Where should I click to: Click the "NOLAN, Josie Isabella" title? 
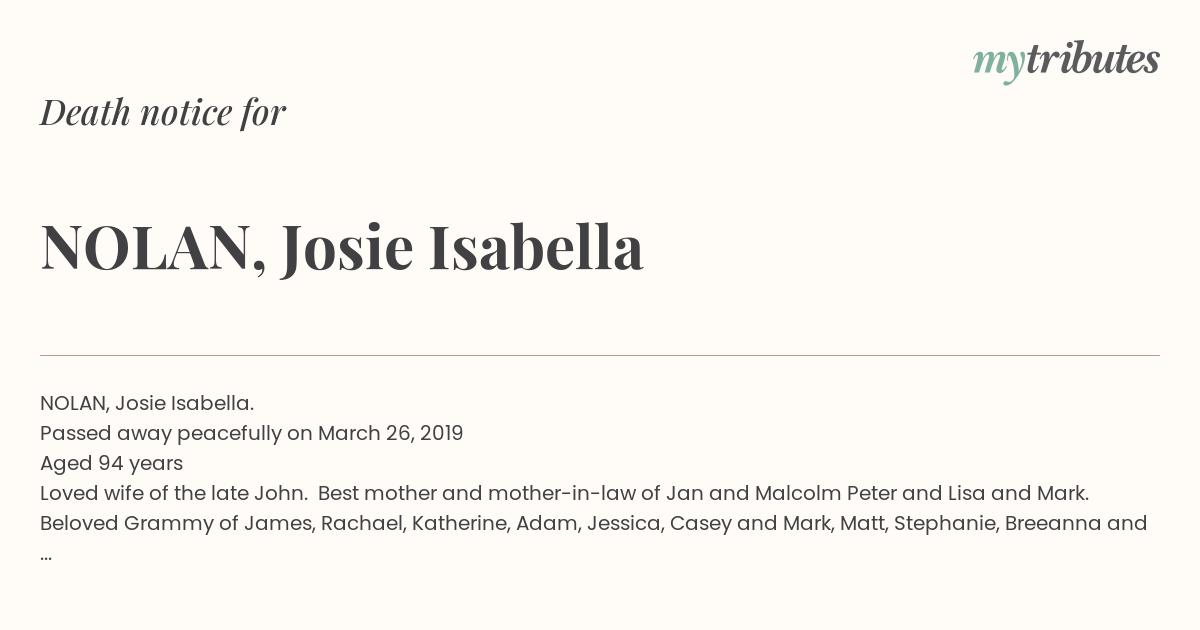point(342,248)
